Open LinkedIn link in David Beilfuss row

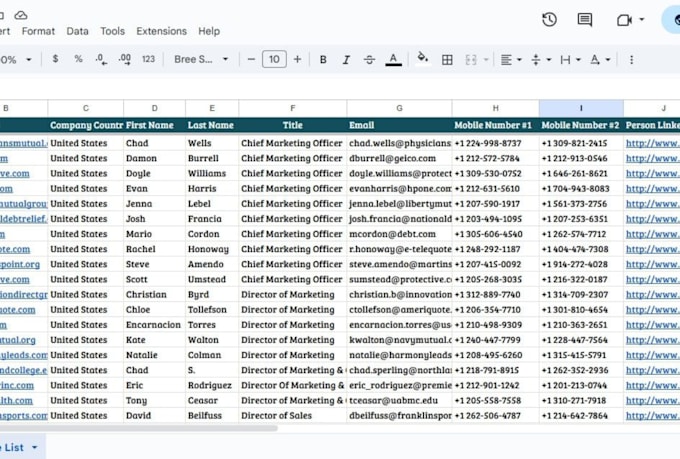(652, 416)
